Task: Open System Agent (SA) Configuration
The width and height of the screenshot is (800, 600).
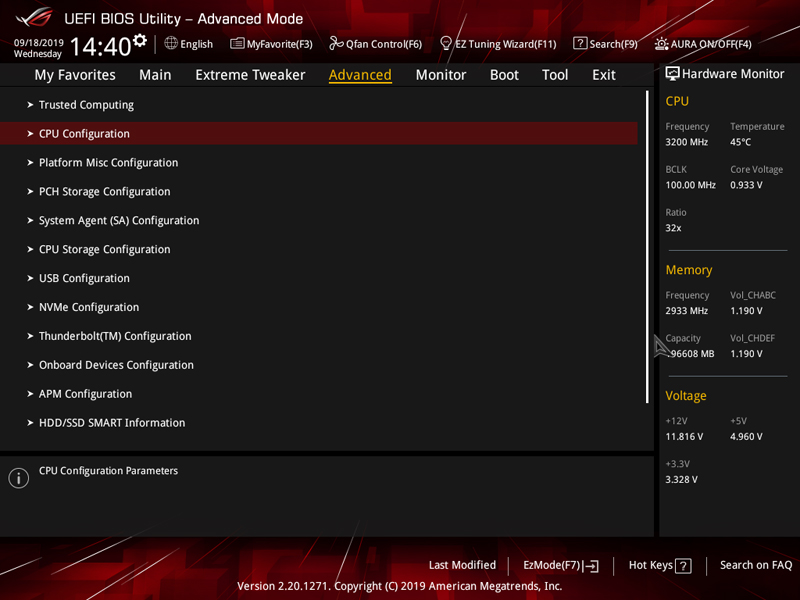Action: pyautogui.click(x=119, y=220)
